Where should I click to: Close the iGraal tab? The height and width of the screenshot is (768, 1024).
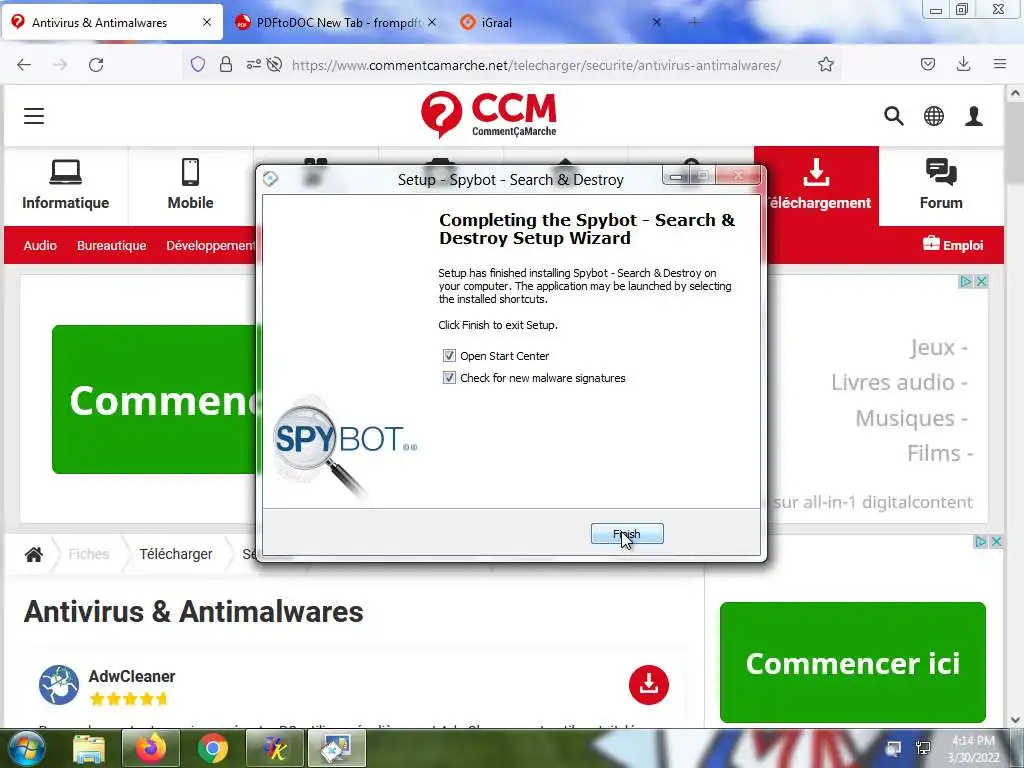[x=656, y=22]
